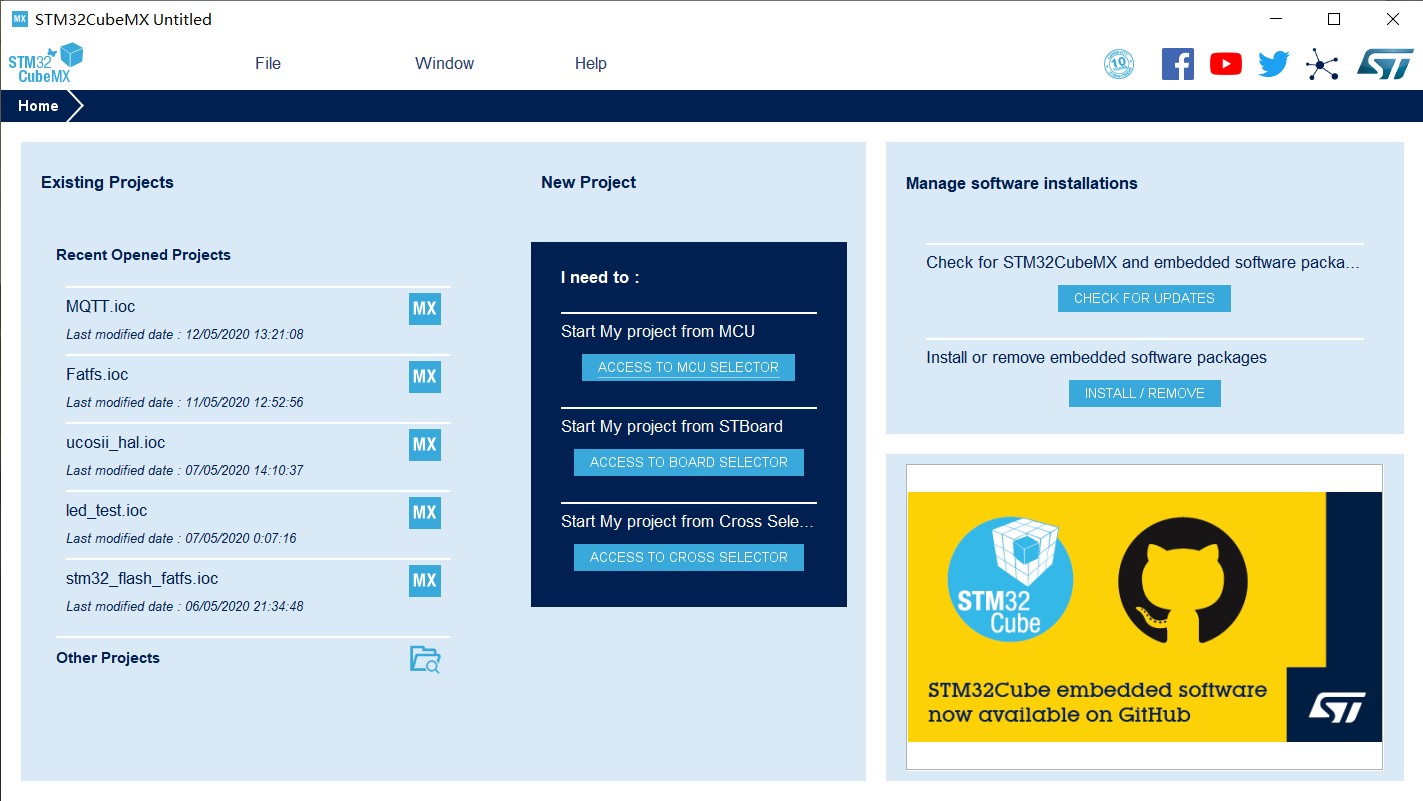Click the MX icon beside ucosii_hal.ioc
The image size is (1423, 801).
click(425, 445)
